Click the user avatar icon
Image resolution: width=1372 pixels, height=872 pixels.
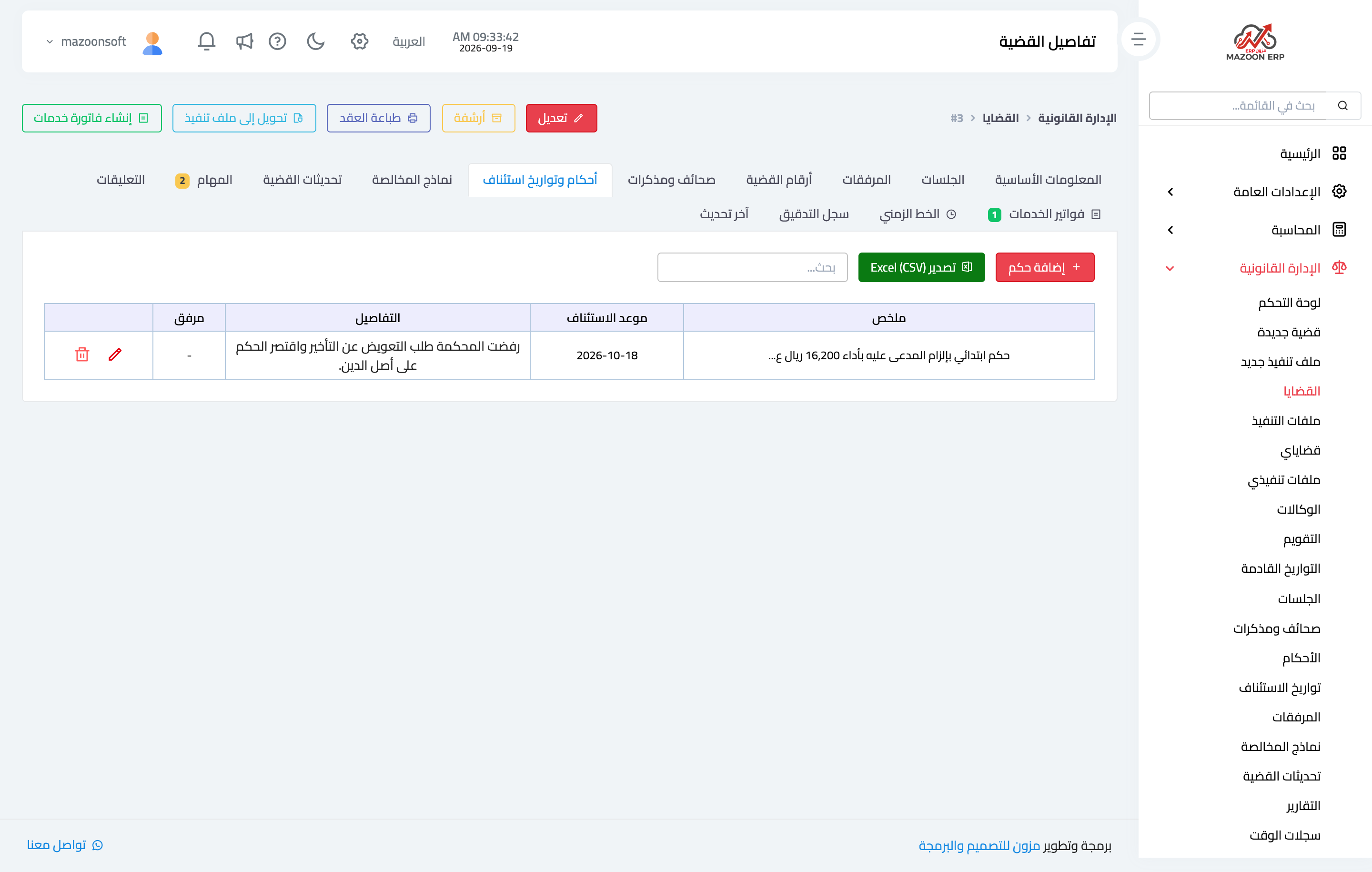[152, 43]
